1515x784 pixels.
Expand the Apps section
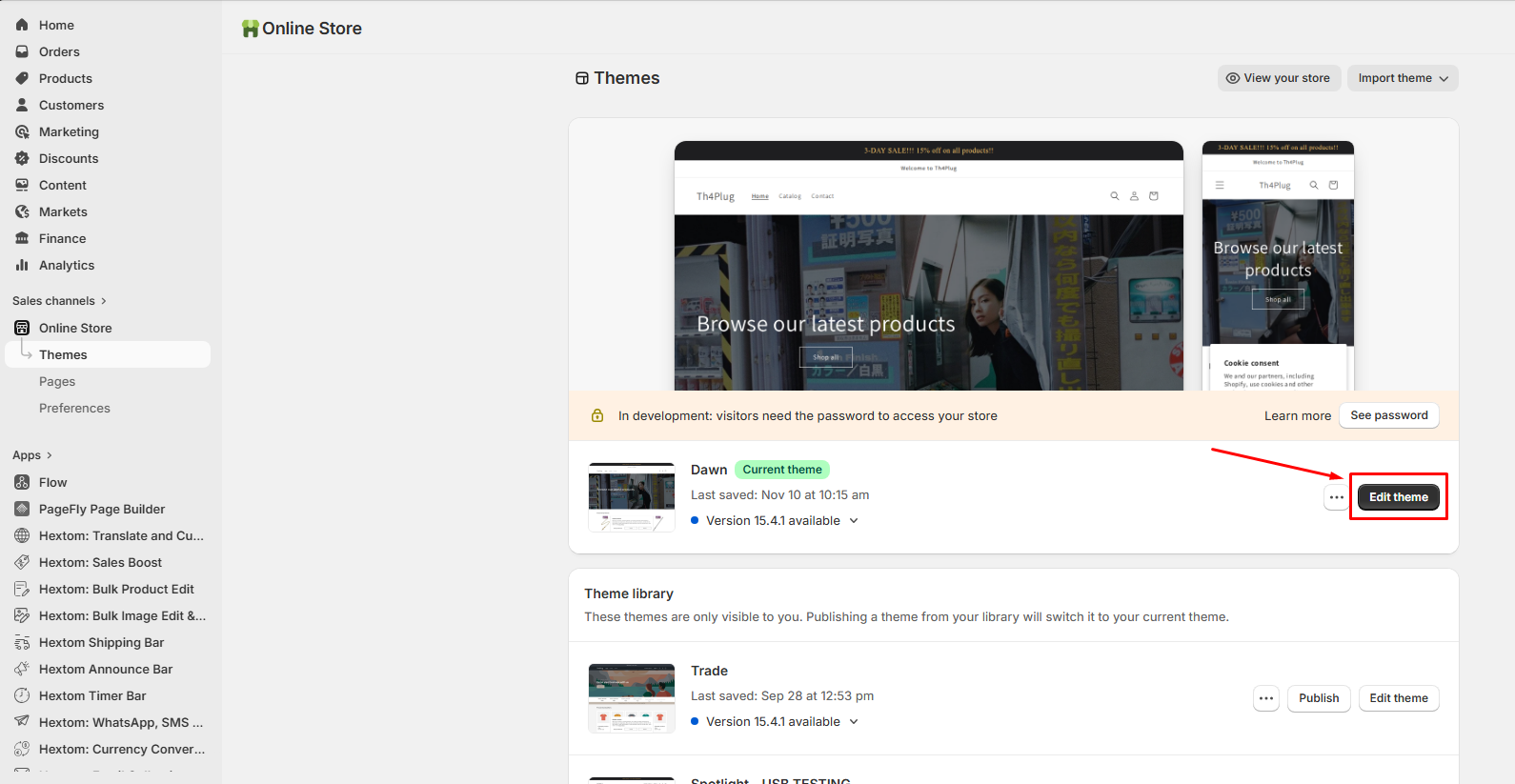tap(32, 455)
